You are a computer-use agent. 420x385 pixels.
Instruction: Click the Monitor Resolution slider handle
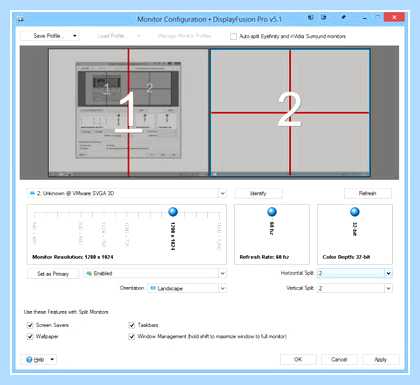(173, 212)
